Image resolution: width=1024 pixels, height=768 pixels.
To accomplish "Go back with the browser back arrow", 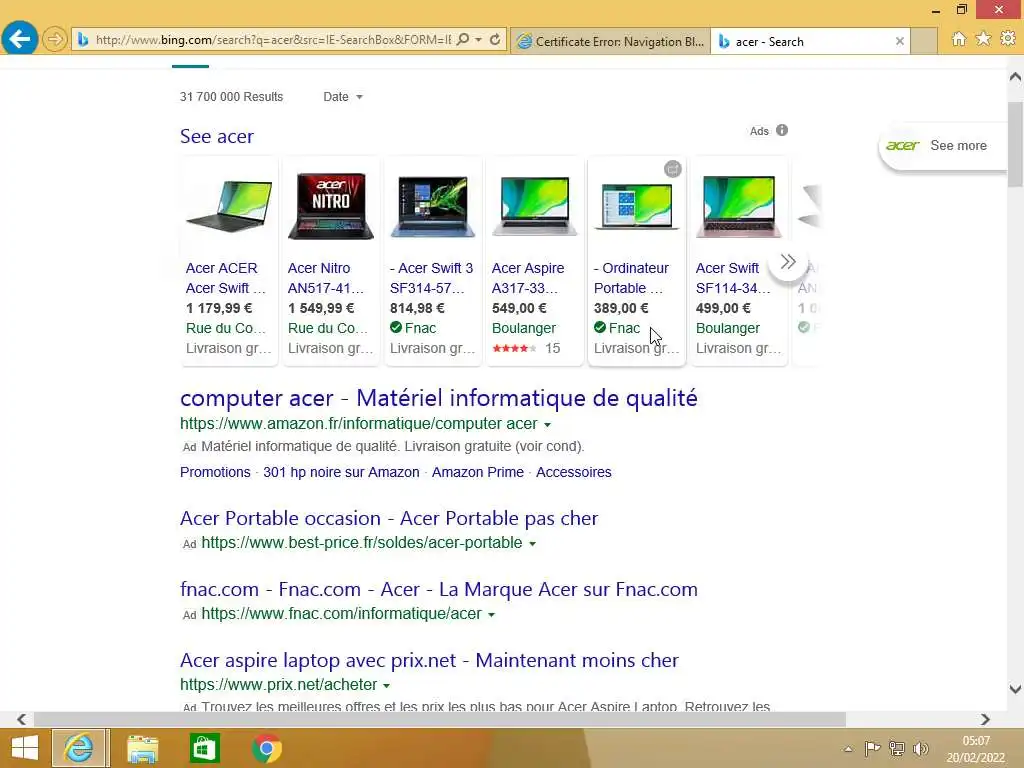I will click(20, 39).
